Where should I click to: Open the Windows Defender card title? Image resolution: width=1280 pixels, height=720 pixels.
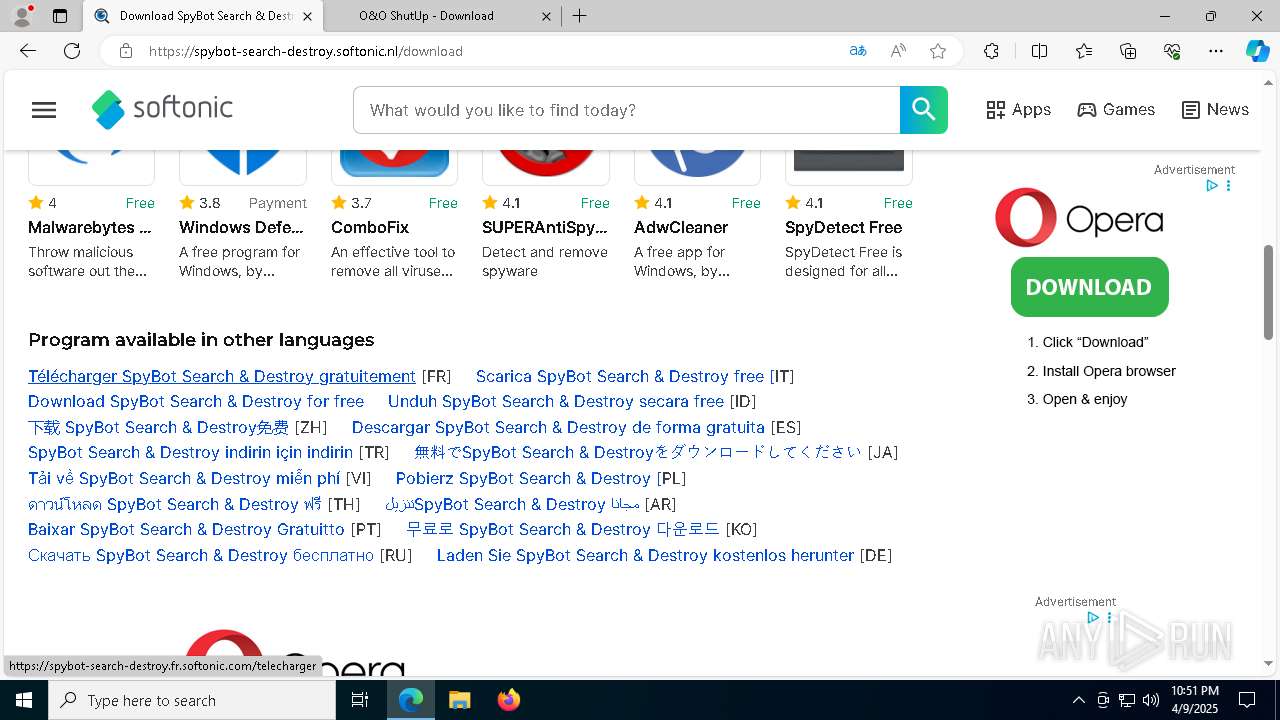(x=241, y=227)
